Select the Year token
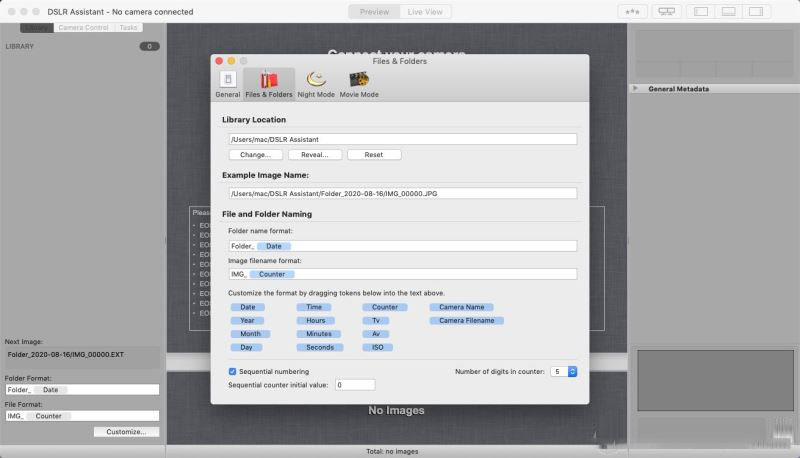This screenshot has width=800, height=458. pyautogui.click(x=247, y=320)
